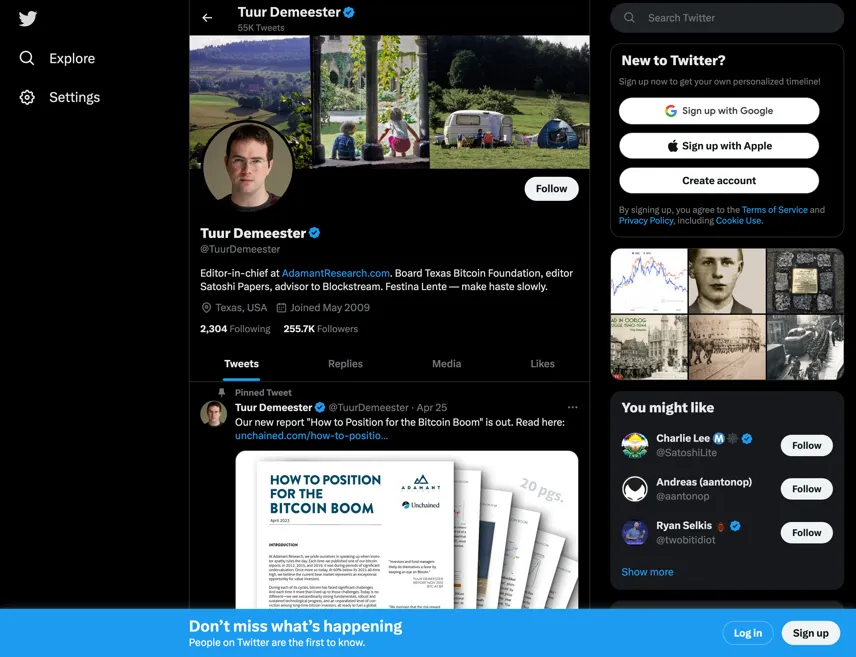The width and height of the screenshot is (856, 657).
Task: Switch to the Replies tab
Action: pyautogui.click(x=345, y=364)
